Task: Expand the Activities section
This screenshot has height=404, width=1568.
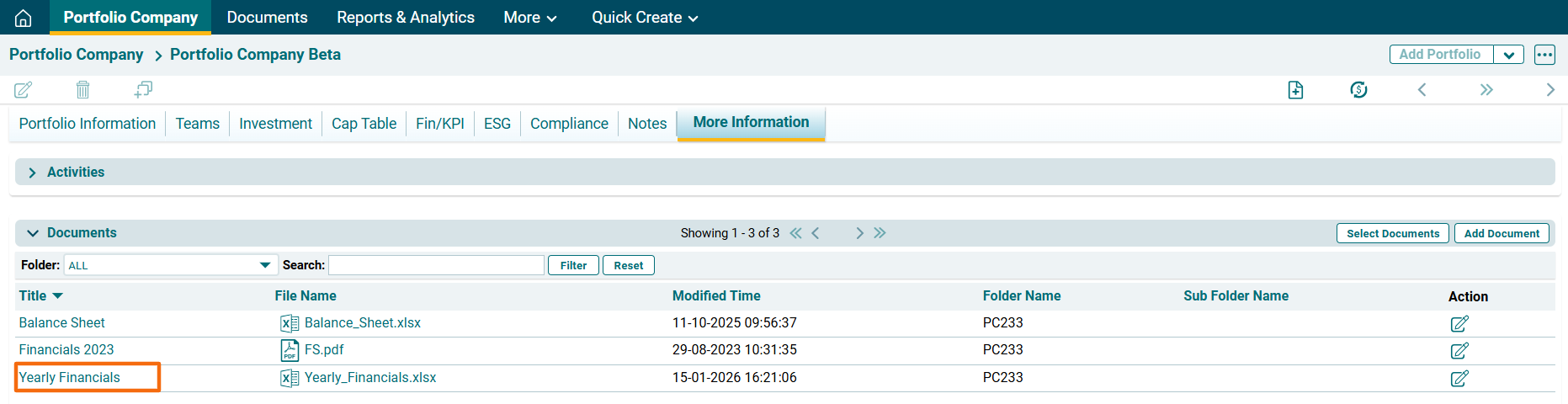Action: pos(32,173)
